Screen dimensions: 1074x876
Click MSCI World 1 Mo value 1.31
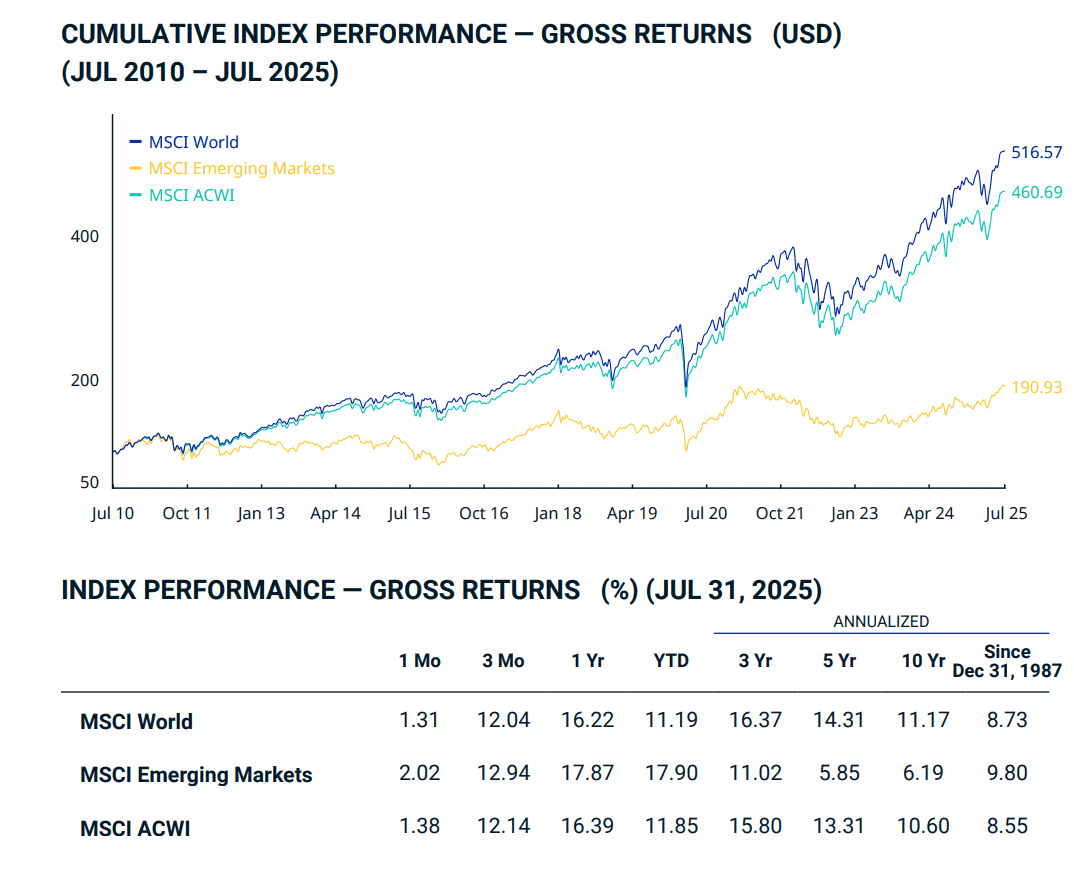(x=419, y=721)
